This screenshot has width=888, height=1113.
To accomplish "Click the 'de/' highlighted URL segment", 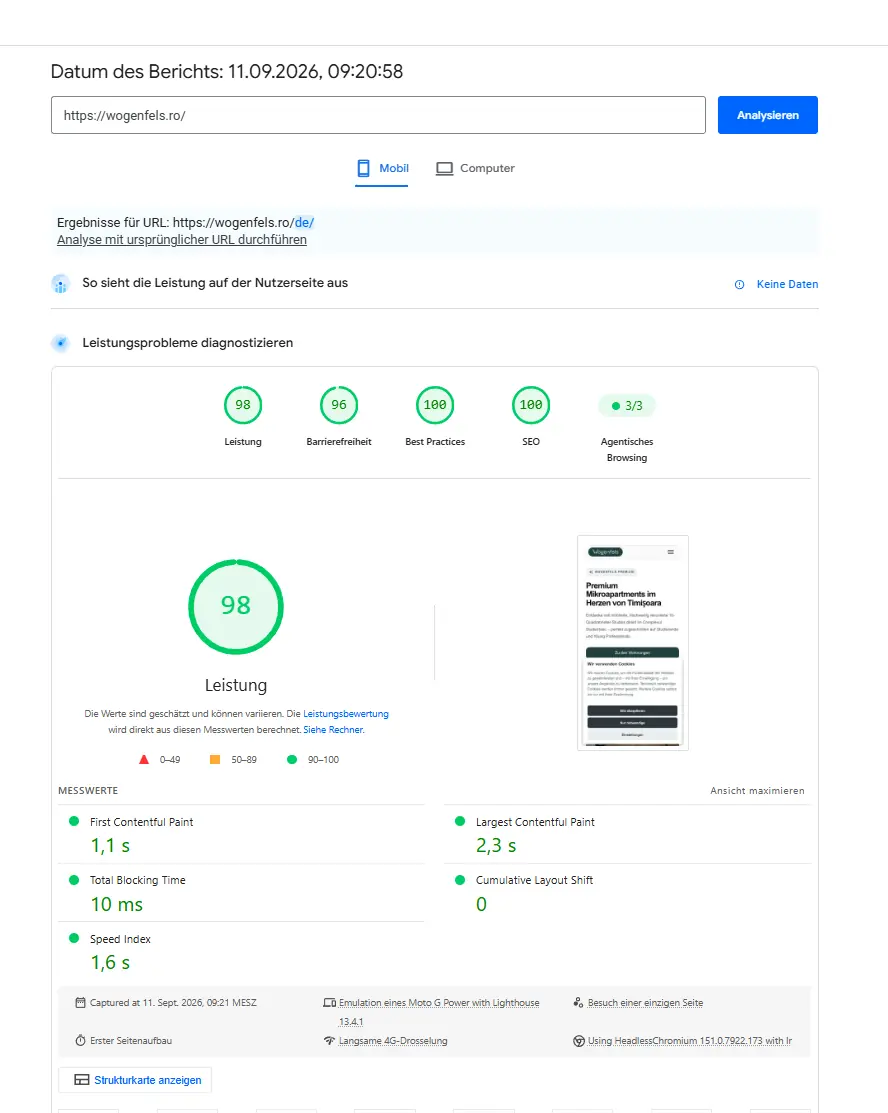I will point(304,223).
